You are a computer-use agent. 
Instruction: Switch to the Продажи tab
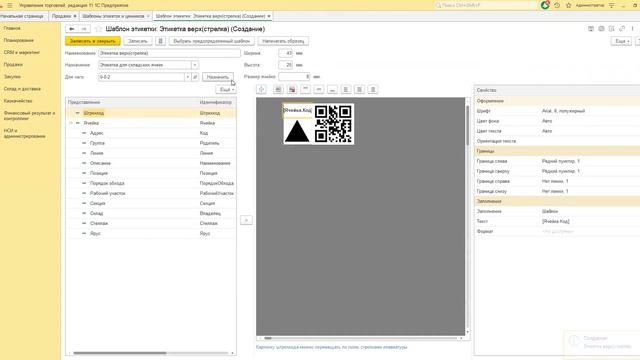[62, 16]
